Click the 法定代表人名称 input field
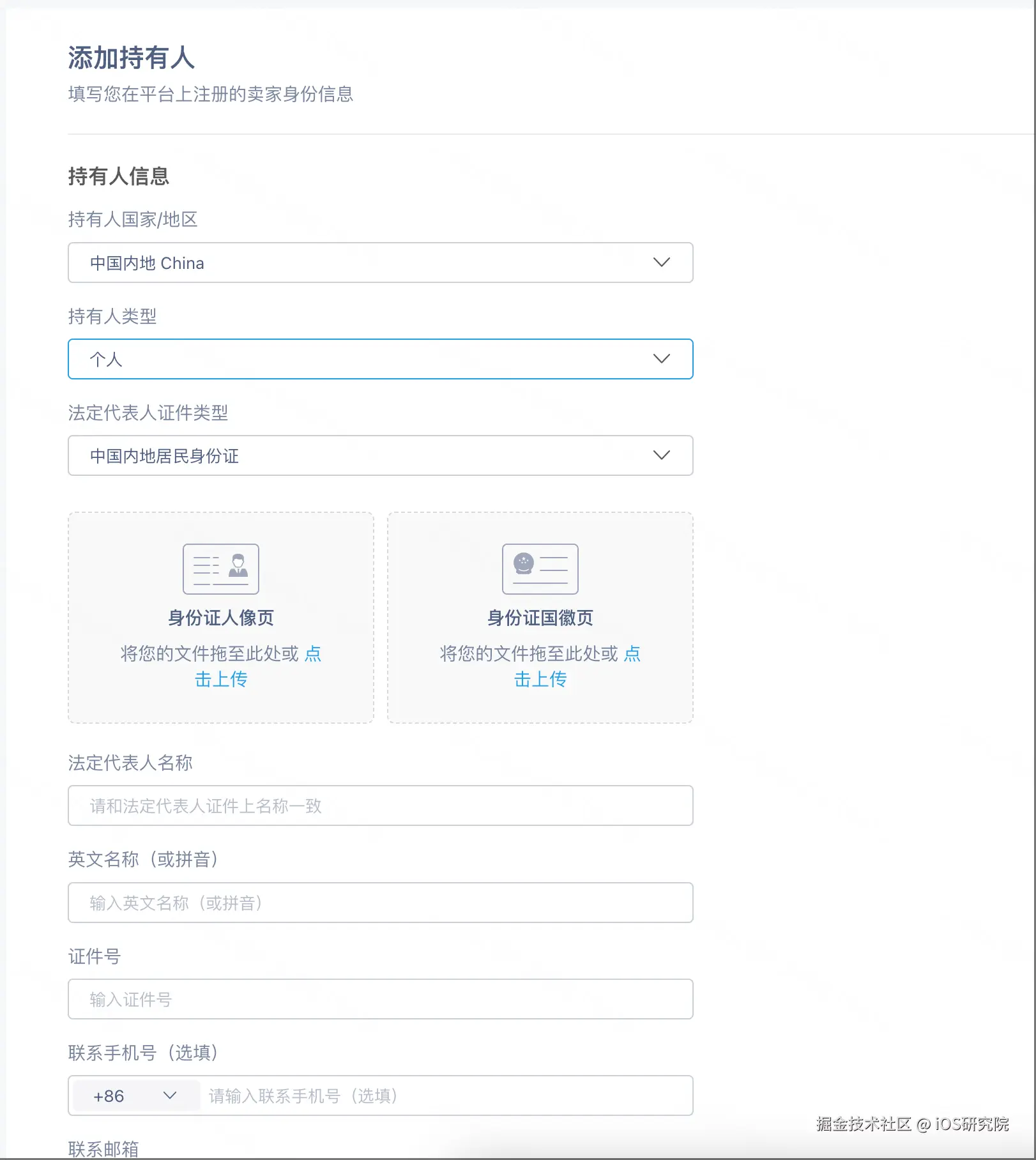The image size is (1036, 1160). 380,806
